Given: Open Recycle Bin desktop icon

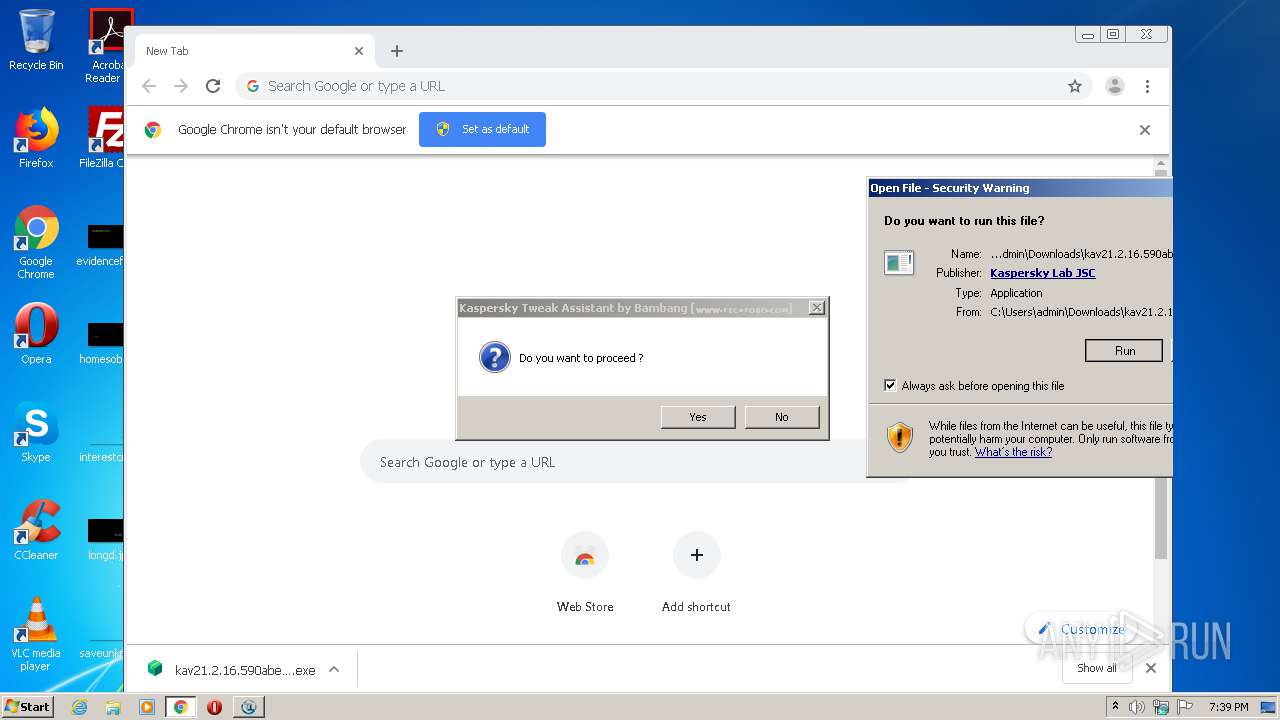Looking at the screenshot, I should pyautogui.click(x=36, y=40).
